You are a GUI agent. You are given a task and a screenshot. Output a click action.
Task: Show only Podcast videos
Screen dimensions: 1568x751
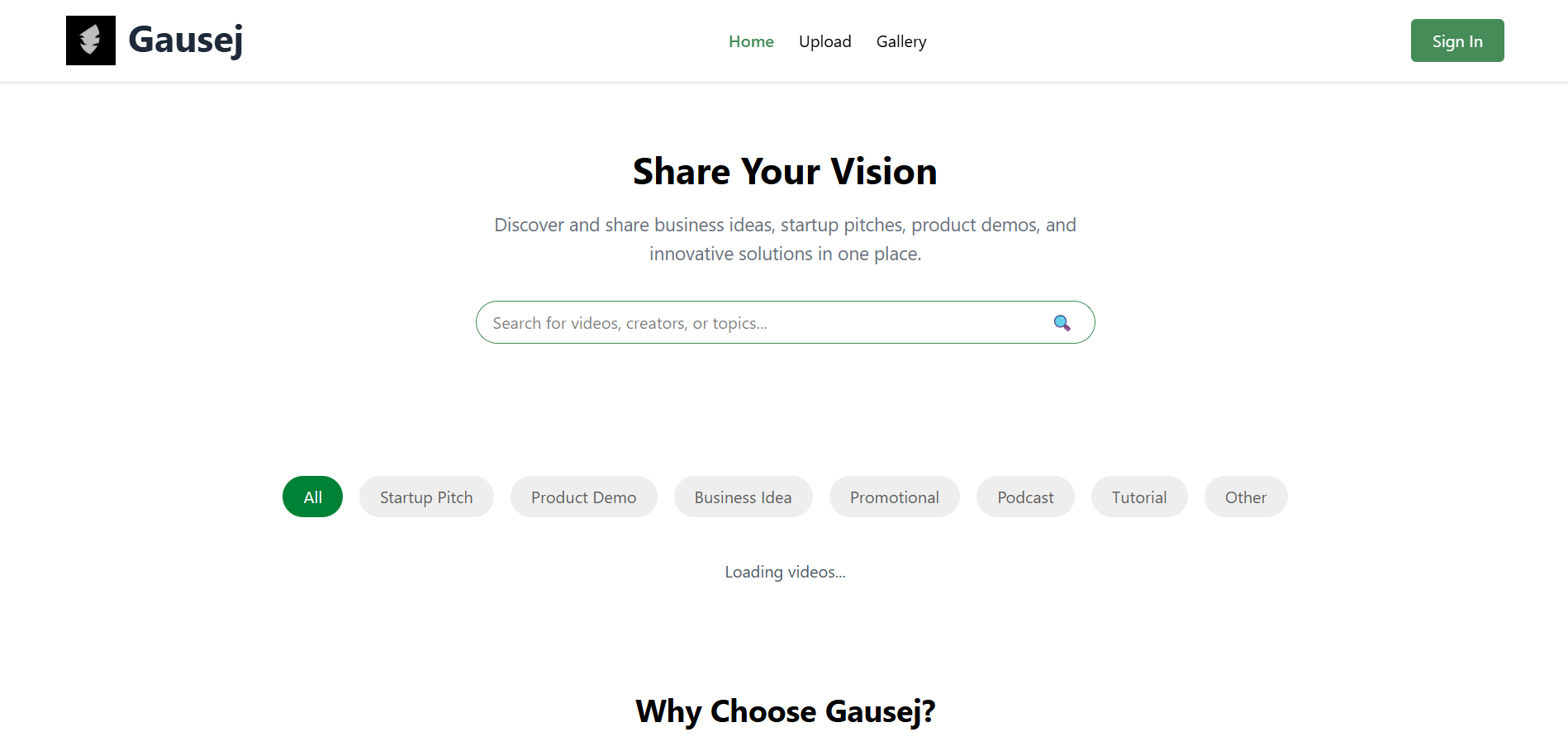coord(1025,497)
